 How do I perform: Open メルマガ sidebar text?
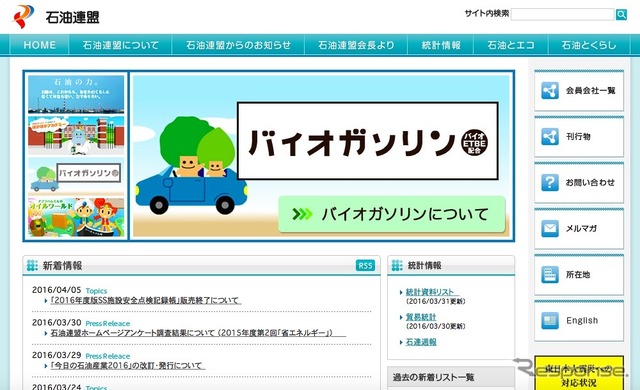point(581,228)
